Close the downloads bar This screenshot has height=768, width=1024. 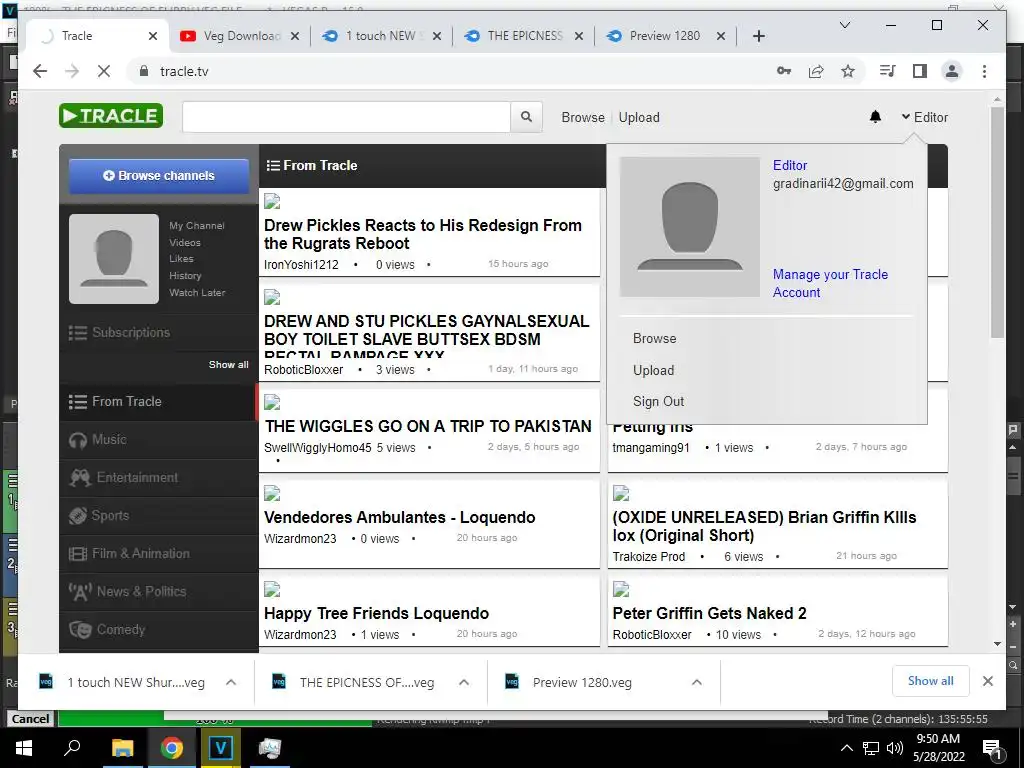pyautogui.click(x=988, y=681)
